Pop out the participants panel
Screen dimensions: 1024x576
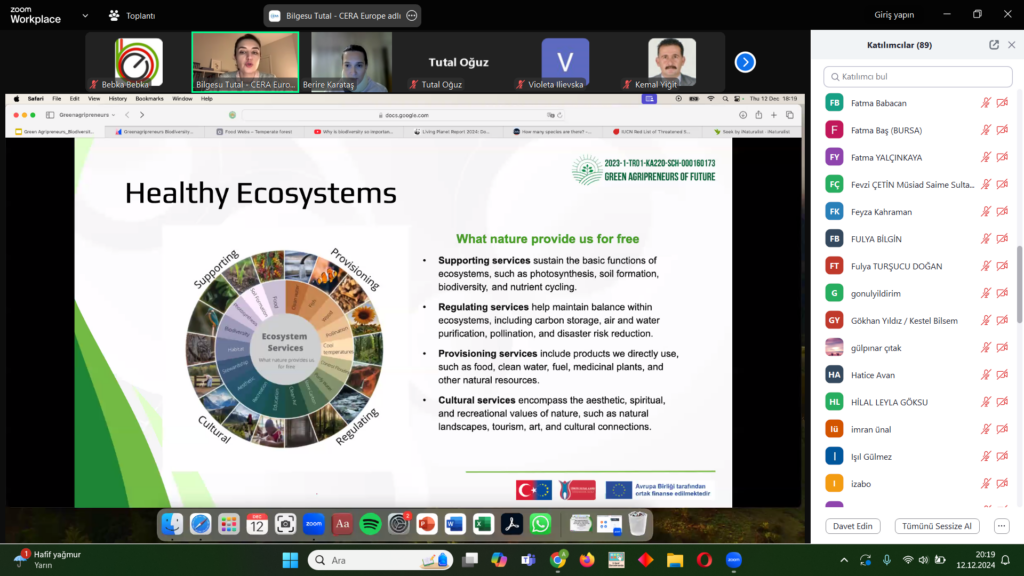(x=994, y=45)
